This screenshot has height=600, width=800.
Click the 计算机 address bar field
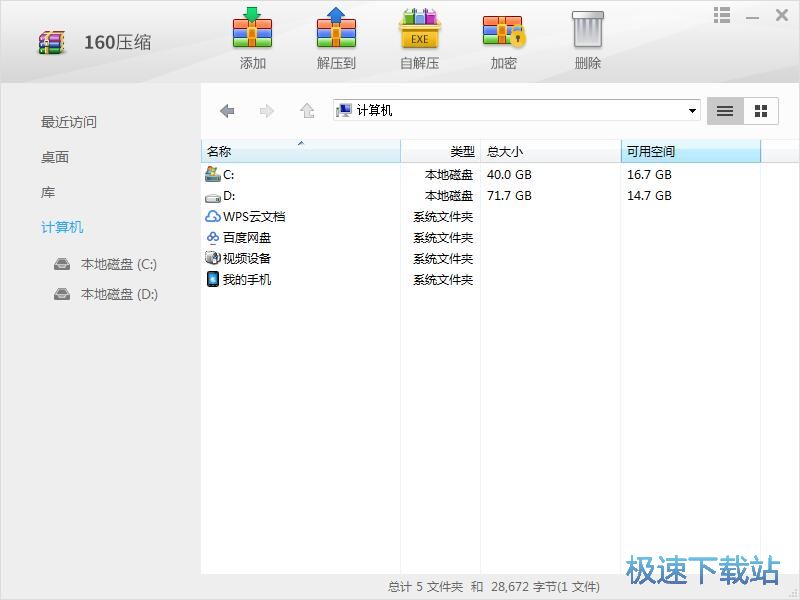(516, 110)
